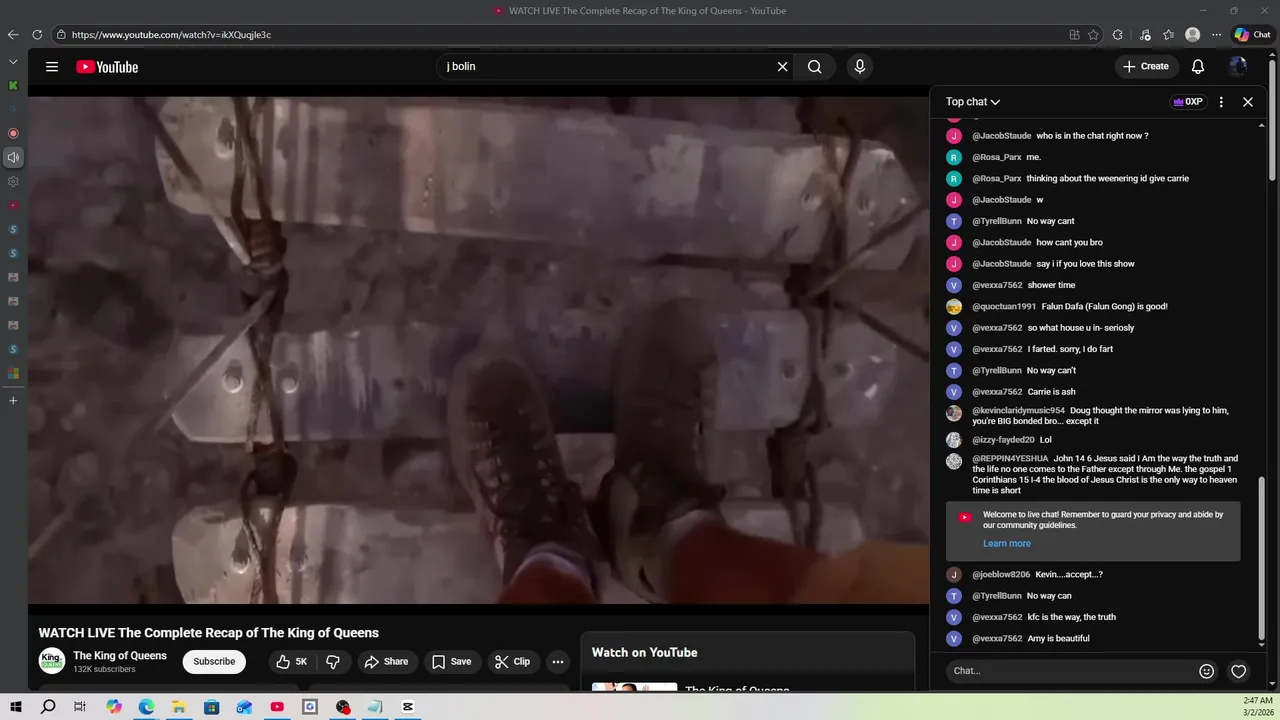The height and width of the screenshot is (720, 1280).
Task: Open the split screen icon in address bar
Action: (1074, 35)
